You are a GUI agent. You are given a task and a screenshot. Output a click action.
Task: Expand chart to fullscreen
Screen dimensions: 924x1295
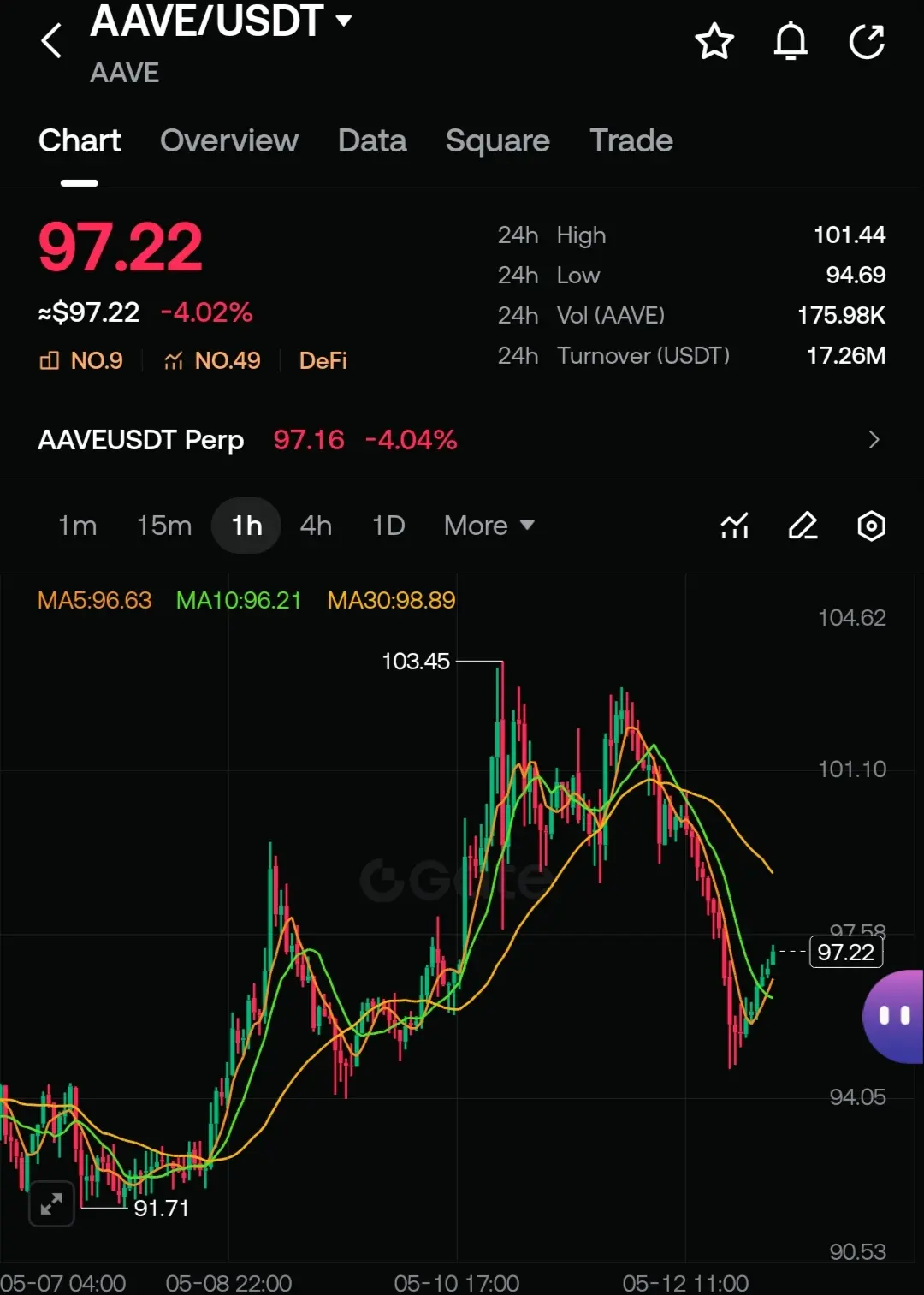[x=51, y=1203]
